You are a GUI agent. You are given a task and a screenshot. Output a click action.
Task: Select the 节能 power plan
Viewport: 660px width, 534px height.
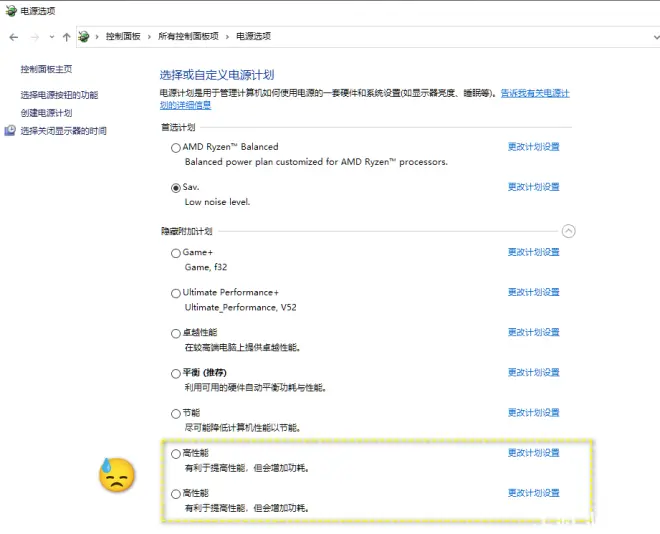176,414
